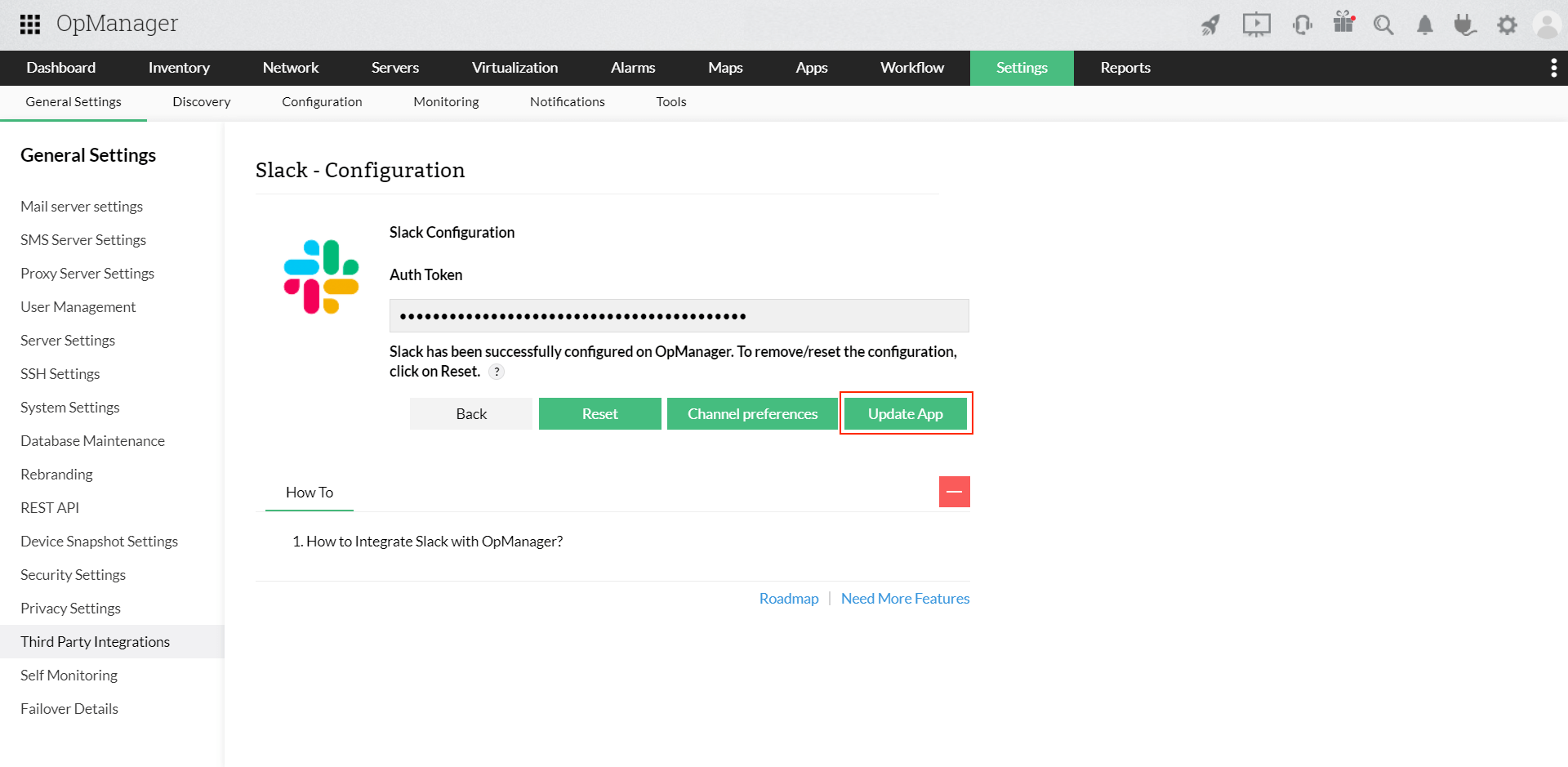
Task: Open the Reports menu
Action: coord(1125,68)
